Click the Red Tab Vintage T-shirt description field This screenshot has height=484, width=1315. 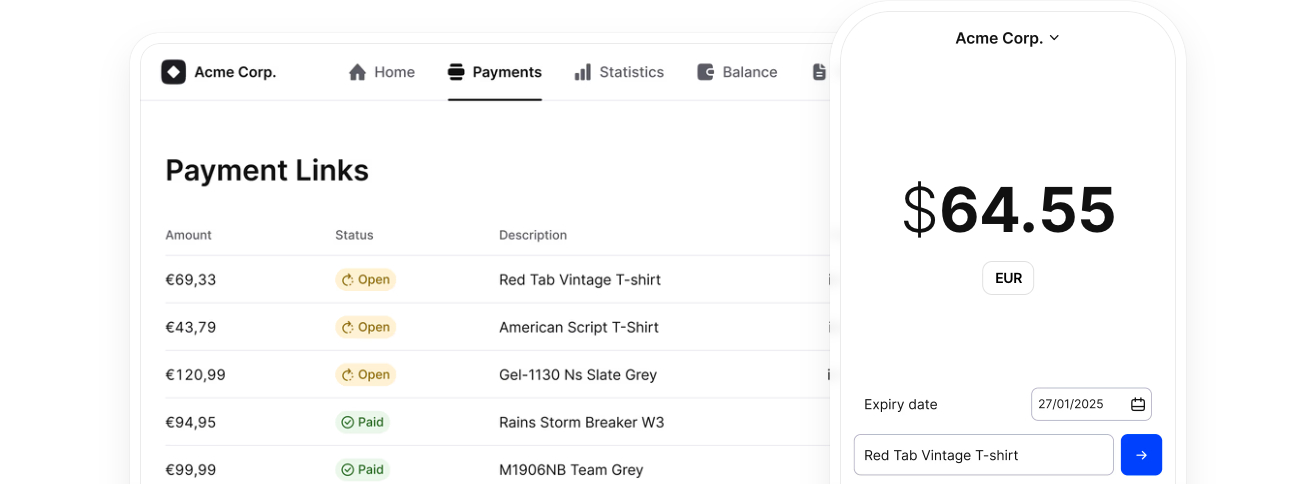click(983, 455)
